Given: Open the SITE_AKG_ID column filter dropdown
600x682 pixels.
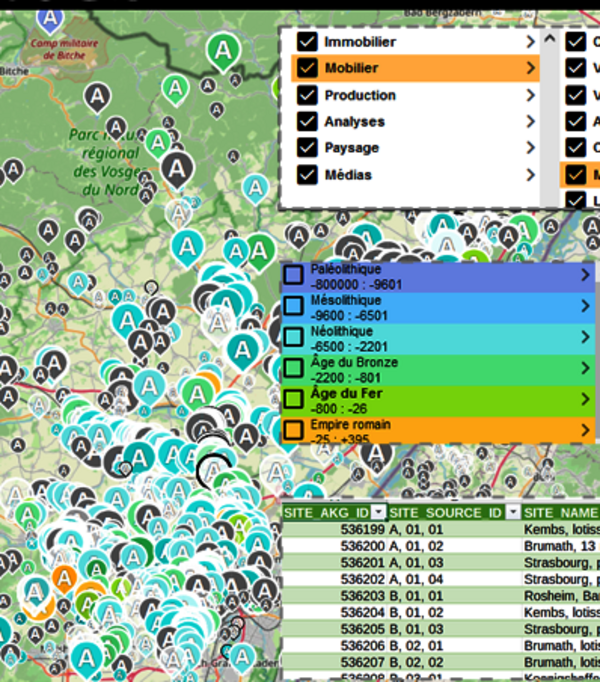Looking at the screenshot, I should [377, 512].
